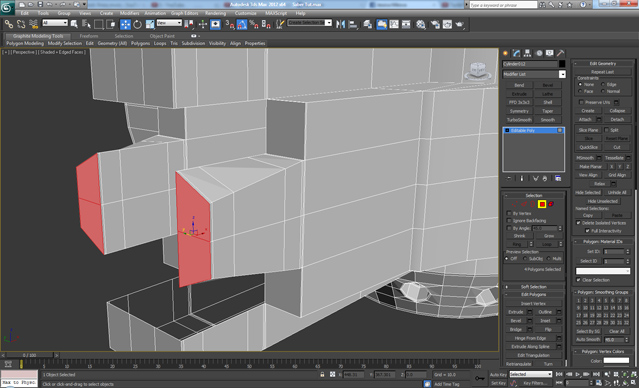Enable Ignore Backfacing checkbox
The height and width of the screenshot is (388, 639).
(x=509, y=221)
